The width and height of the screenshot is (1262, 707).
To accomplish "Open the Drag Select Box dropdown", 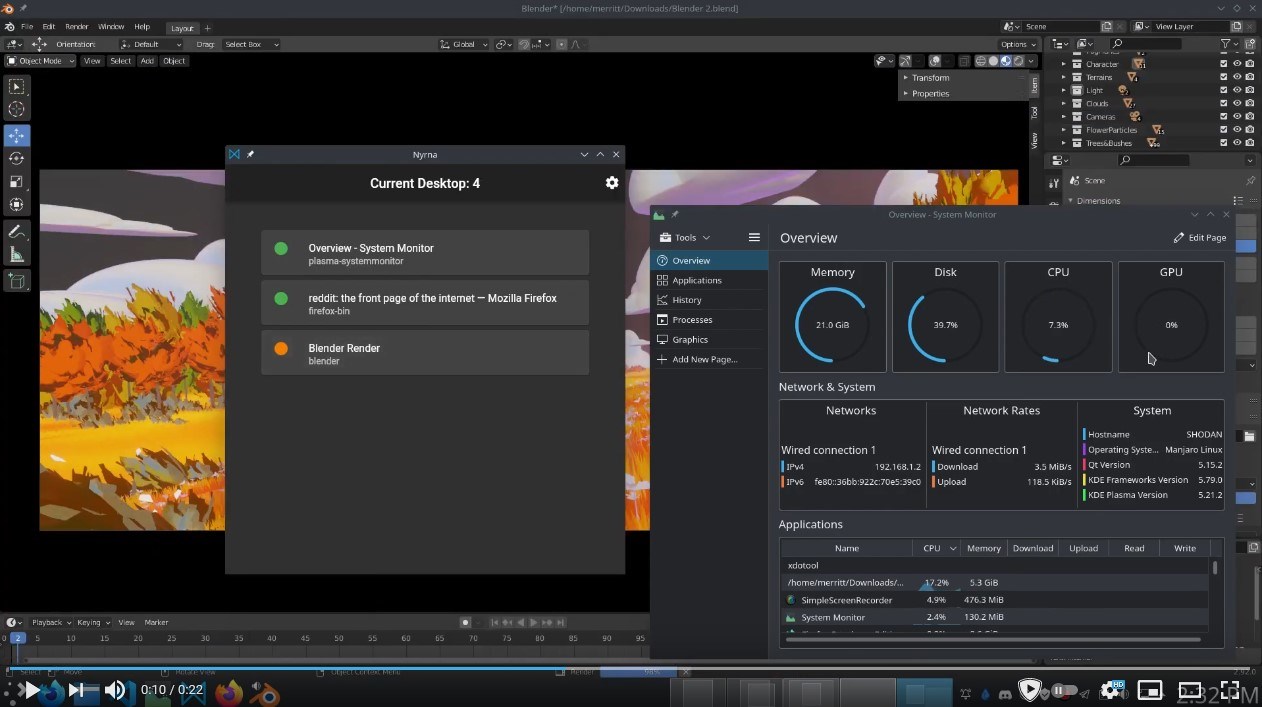I will 251,44.
